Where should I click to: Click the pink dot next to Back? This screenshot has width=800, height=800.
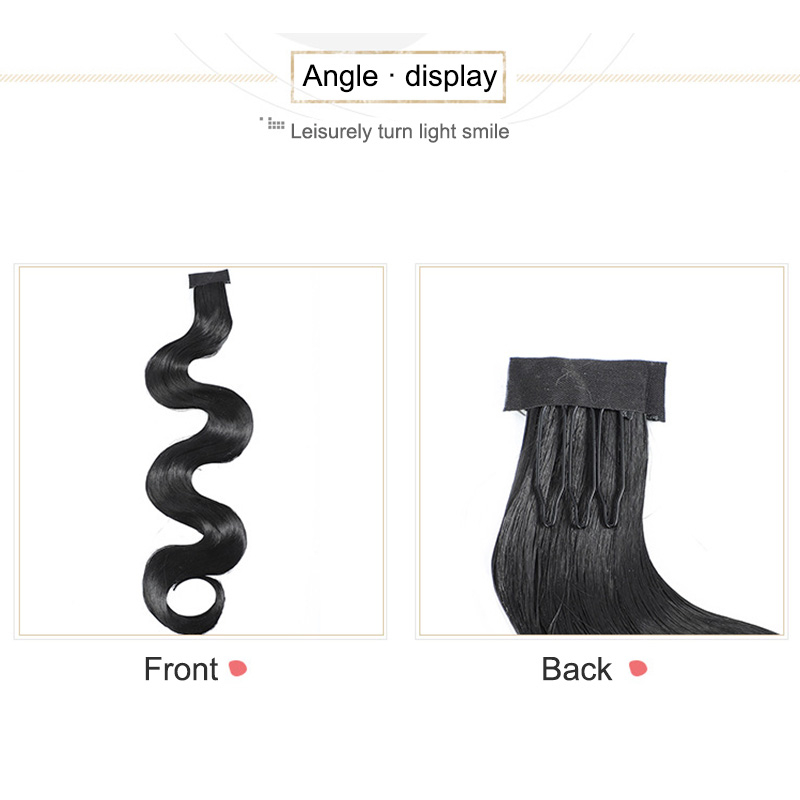pyautogui.click(x=638, y=668)
